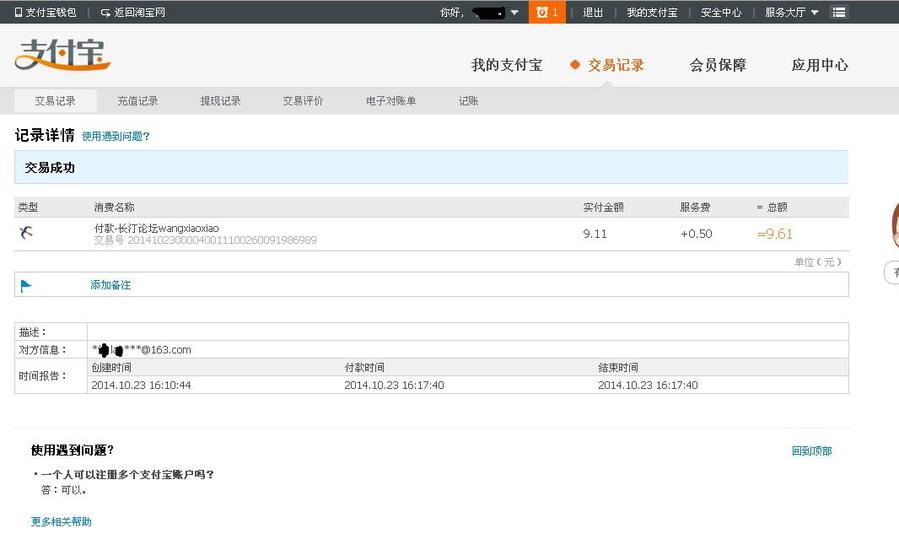Click 退出 to log out
Screen dimensions: 899x534
point(592,12)
